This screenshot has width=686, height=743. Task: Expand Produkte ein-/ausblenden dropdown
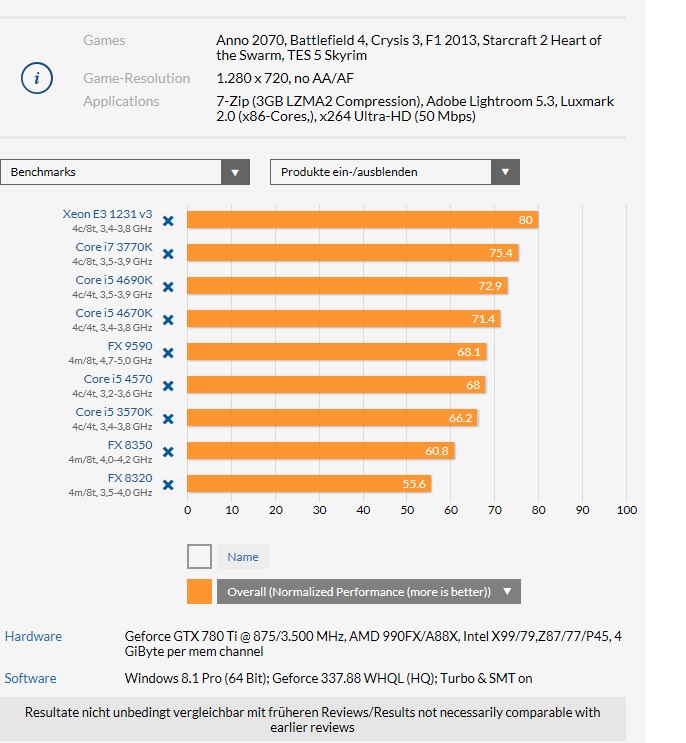tap(395, 172)
